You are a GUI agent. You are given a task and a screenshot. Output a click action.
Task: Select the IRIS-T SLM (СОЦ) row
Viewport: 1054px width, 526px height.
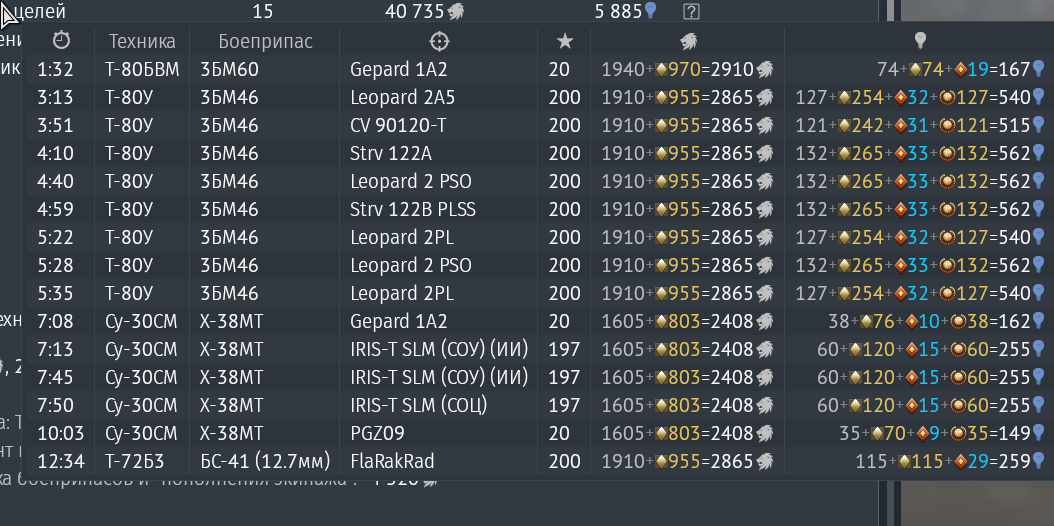click(x=537, y=405)
